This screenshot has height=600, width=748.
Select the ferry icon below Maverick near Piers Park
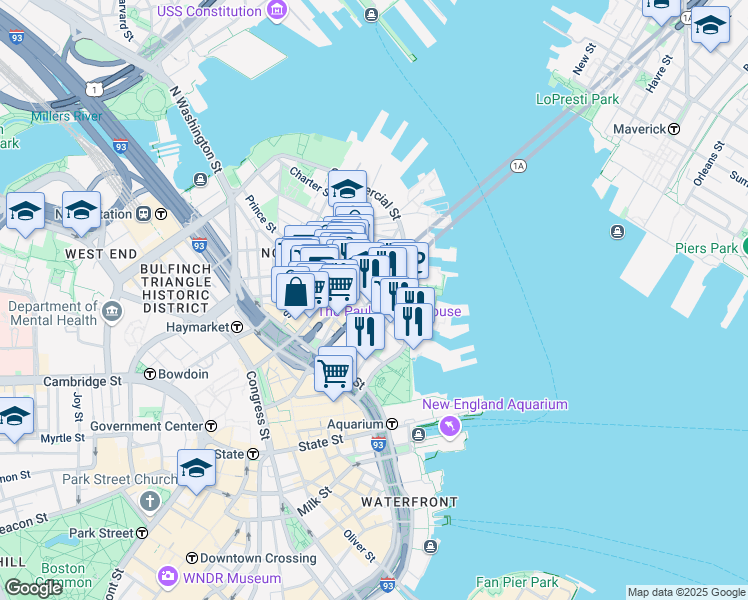[x=617, y=232]
